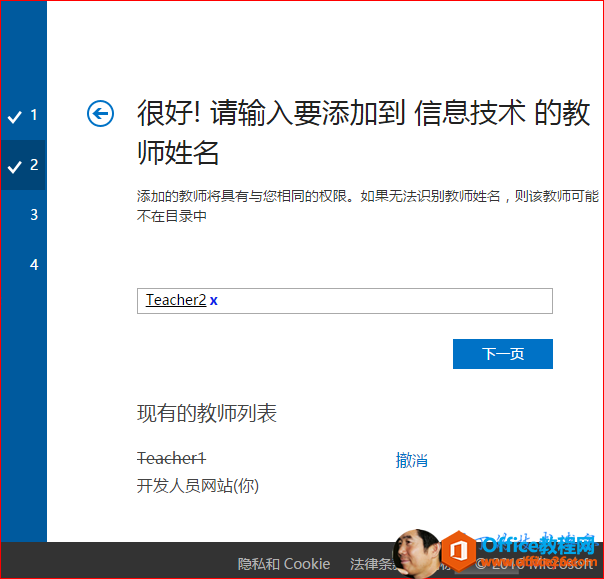This screenshot has width=604, height=579.
Task: Click the checkmark beside step 2
Action: (x=14, y=166)
